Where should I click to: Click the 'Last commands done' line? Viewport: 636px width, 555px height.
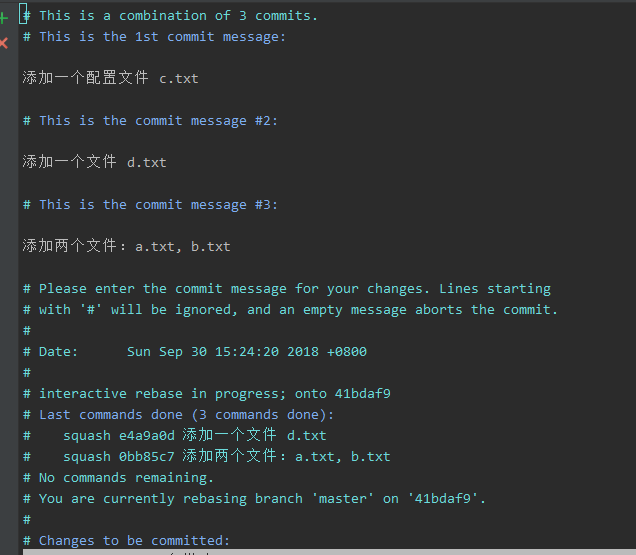pos(187,414)
